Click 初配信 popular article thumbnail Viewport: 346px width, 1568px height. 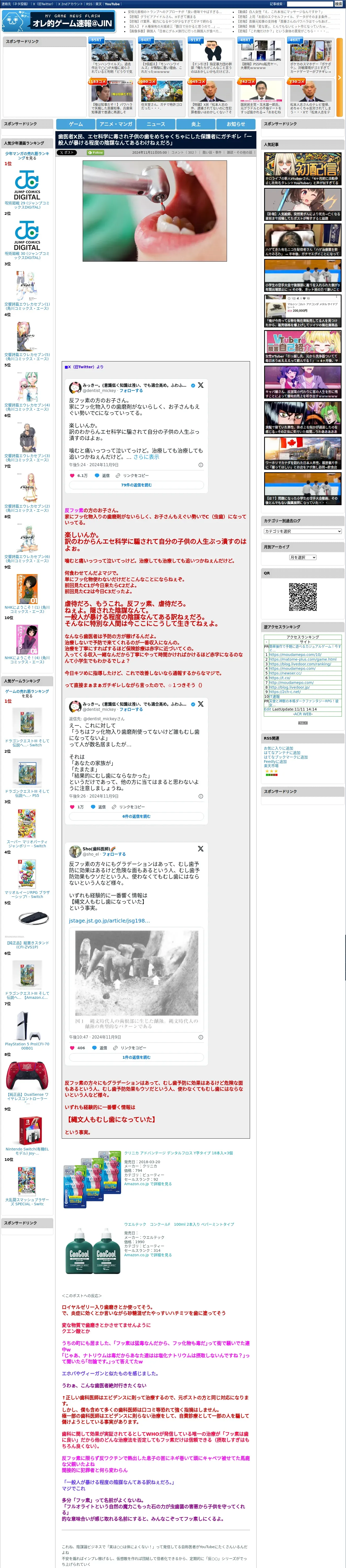pyautogui.click(x=303, y=169)
